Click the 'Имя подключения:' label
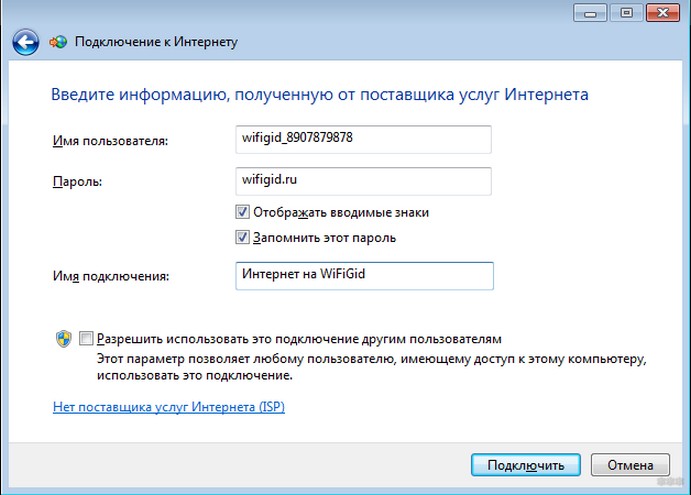The width and height of the screenshot is (691, 495). click(111, 276)
